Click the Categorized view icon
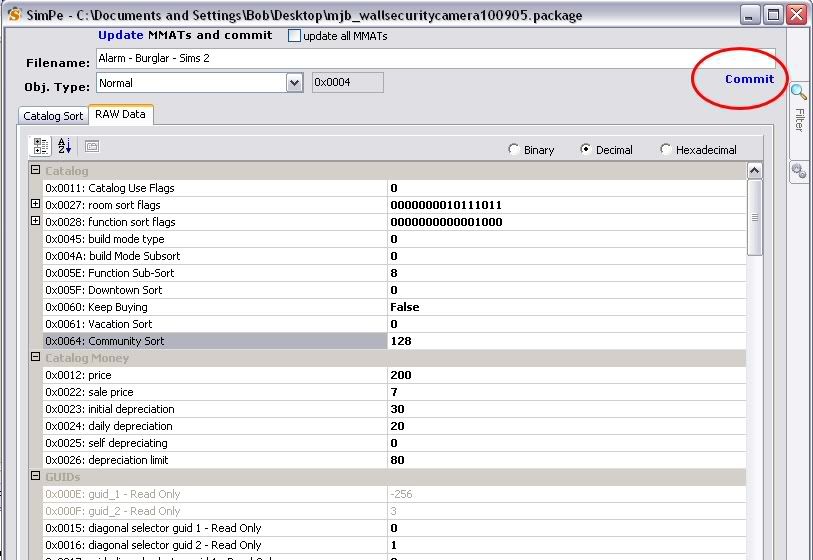This screenshot has width=813, height=560. tap(41, 146)
